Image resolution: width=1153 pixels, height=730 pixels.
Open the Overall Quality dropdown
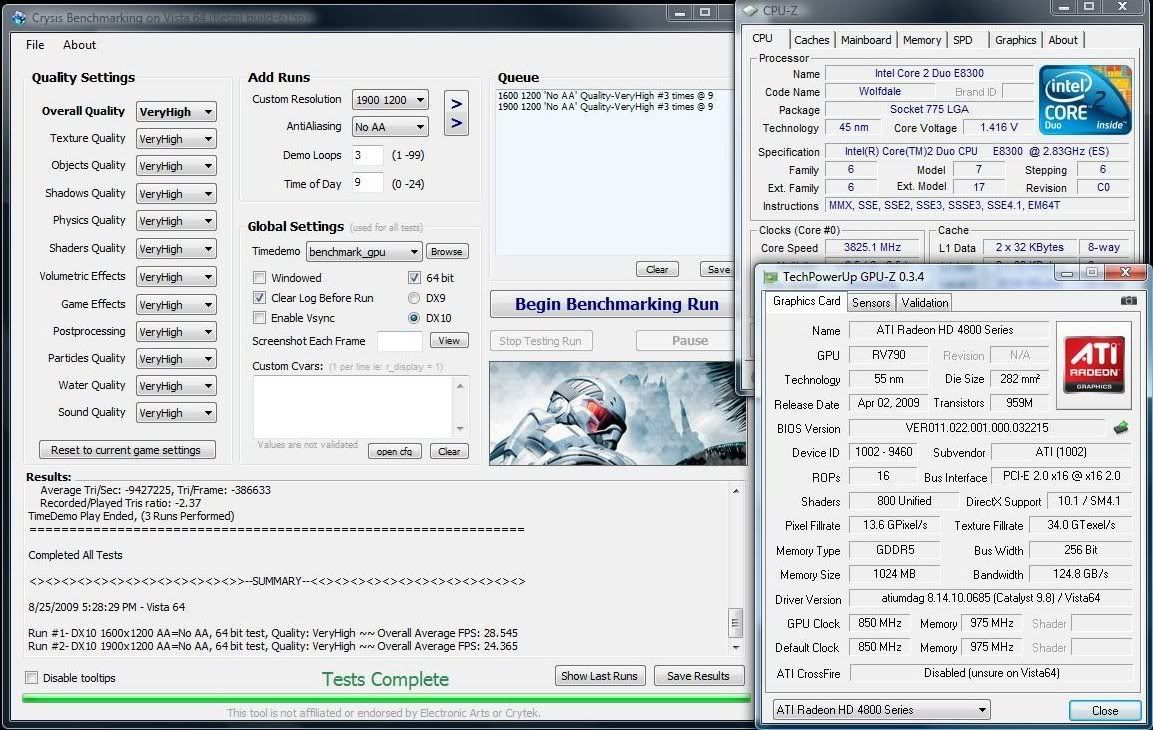[x=176, y=112]
